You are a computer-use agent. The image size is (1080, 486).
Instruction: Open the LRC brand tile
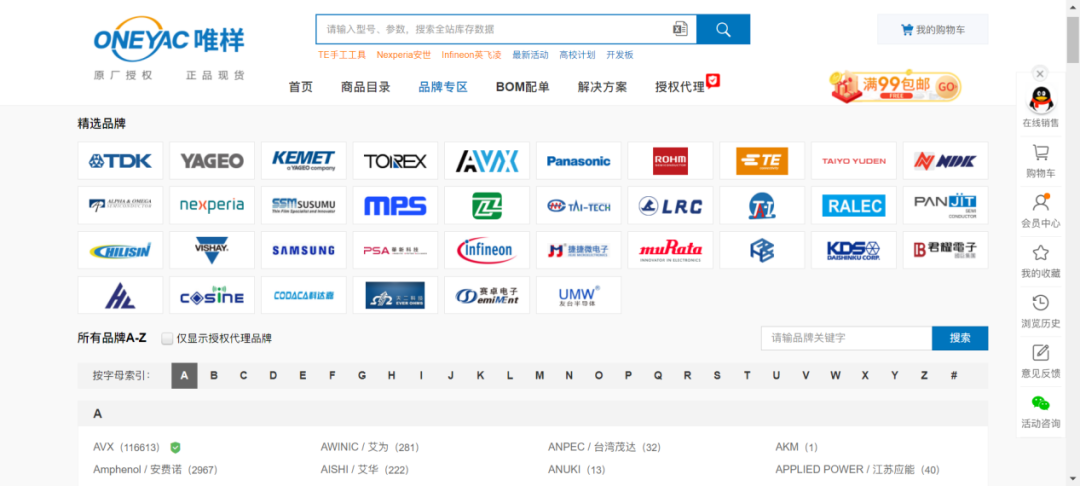point(670,205)
